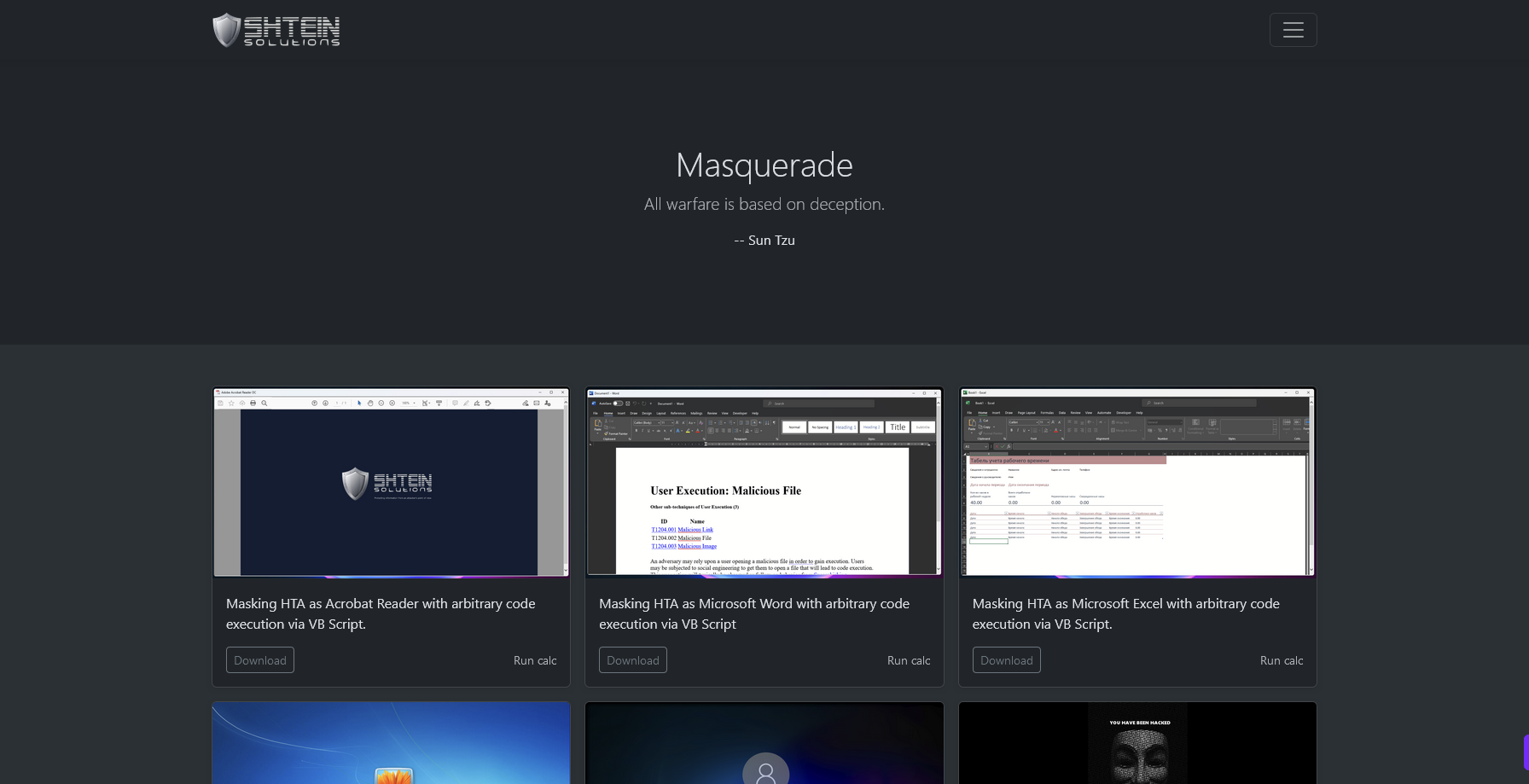Open the user avatar login screen thumbnail
1529x784 pixels.
(x=764, y=743)
